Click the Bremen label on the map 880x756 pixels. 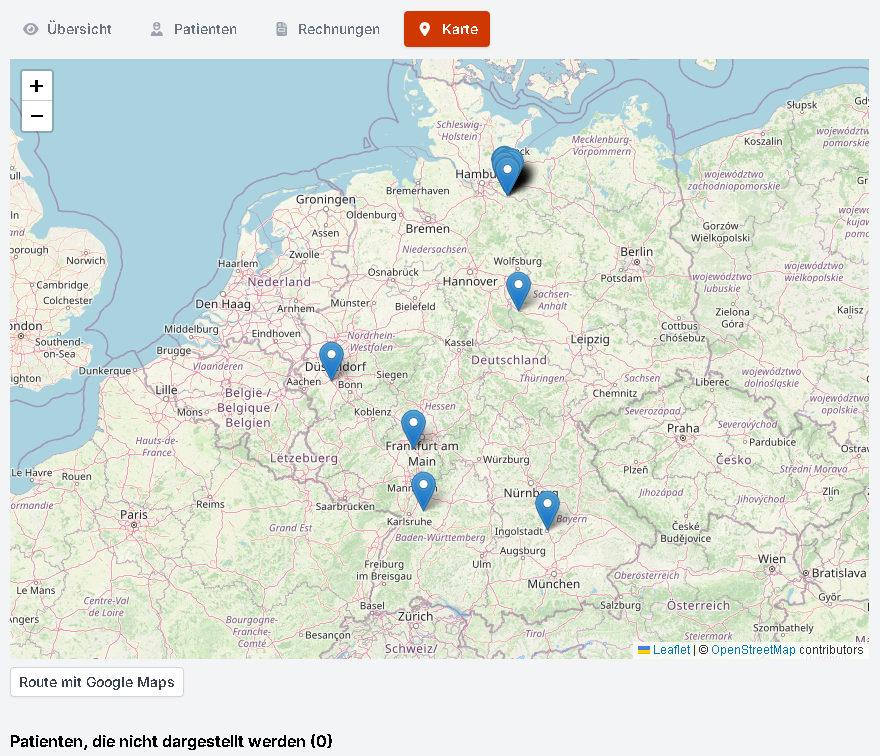[428, 228]
